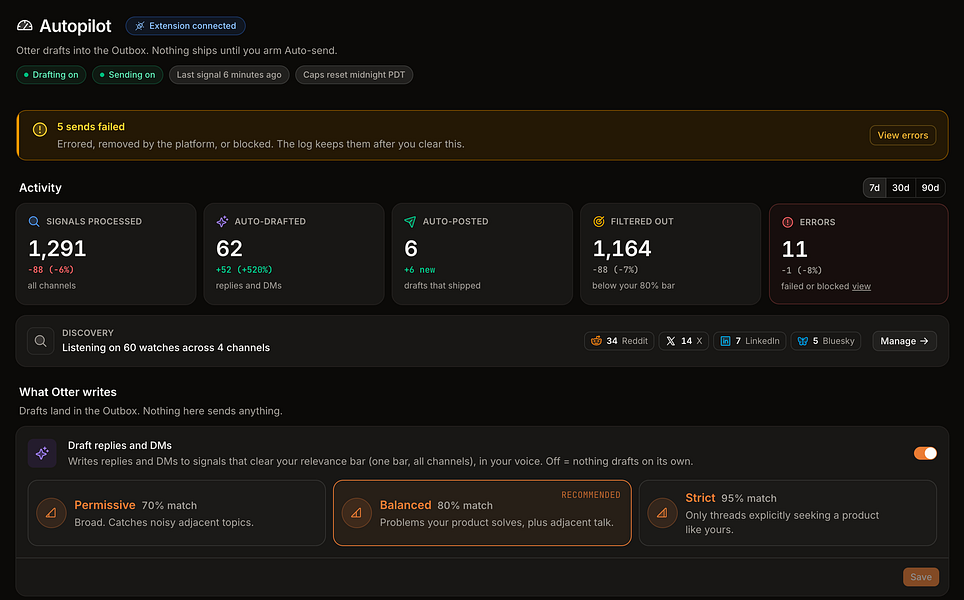Open View errors from the warning banner

pos(903,135)
